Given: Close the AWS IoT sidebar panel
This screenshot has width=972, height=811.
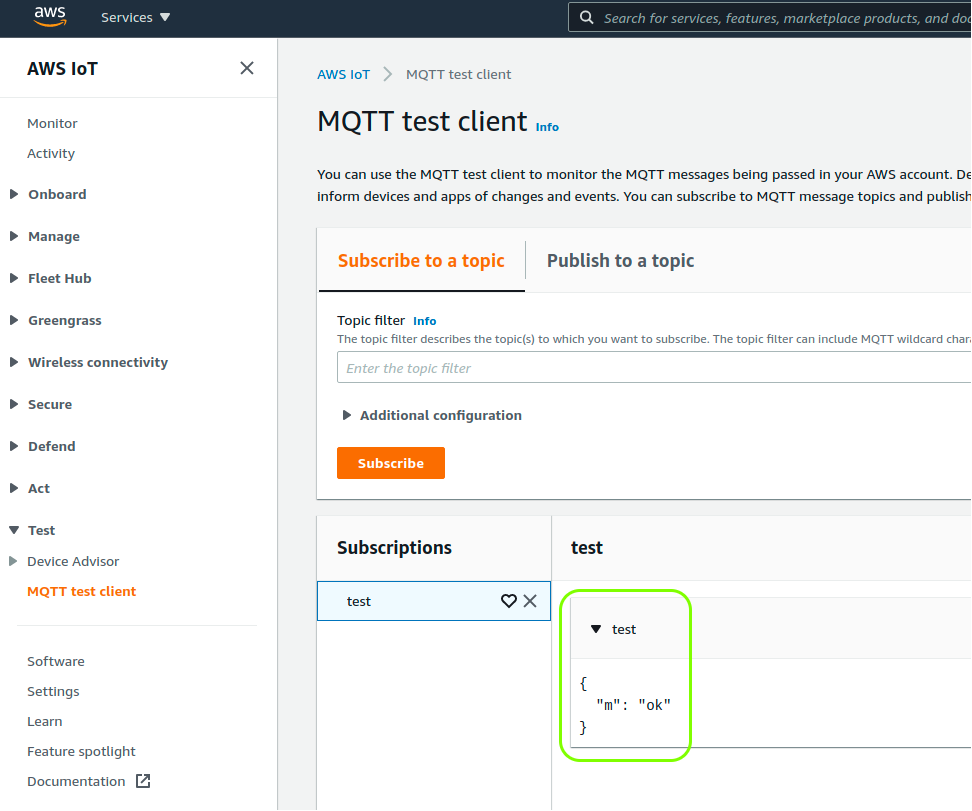Looking at the screenshot, I should [x=247, y=68].
